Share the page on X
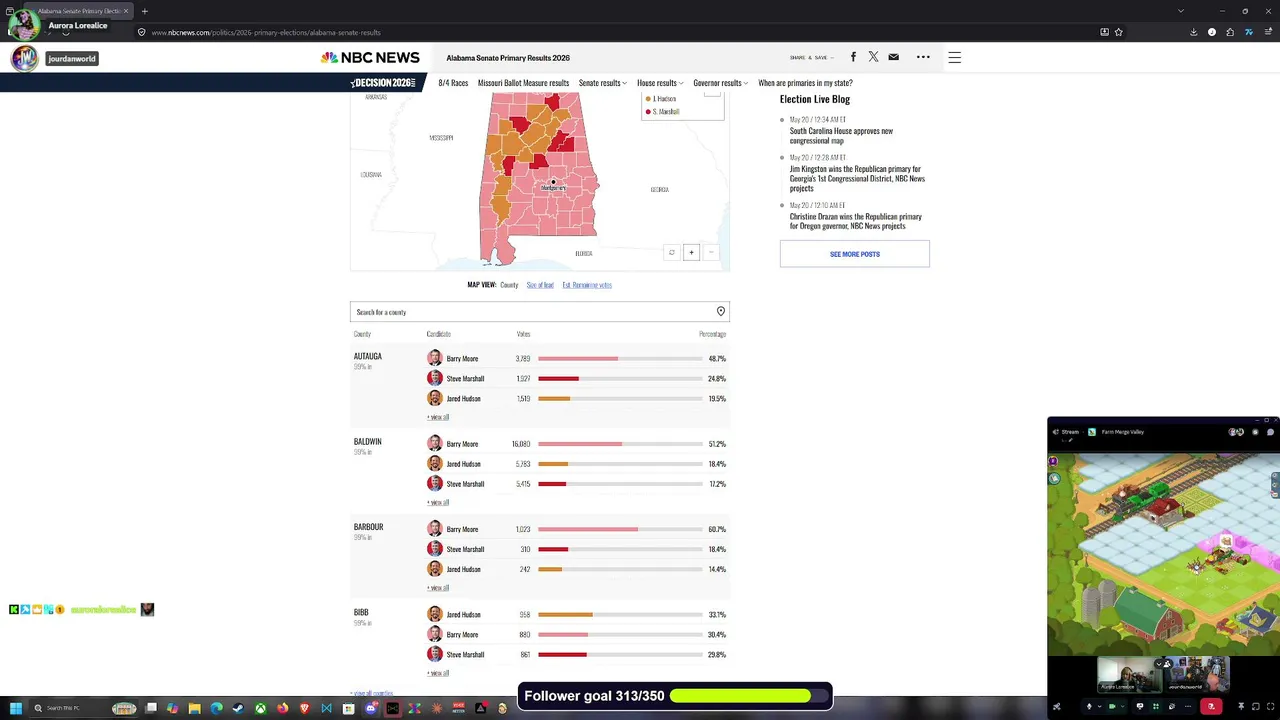The height and width of the screenshot is (720, 1280). point(873,57)
